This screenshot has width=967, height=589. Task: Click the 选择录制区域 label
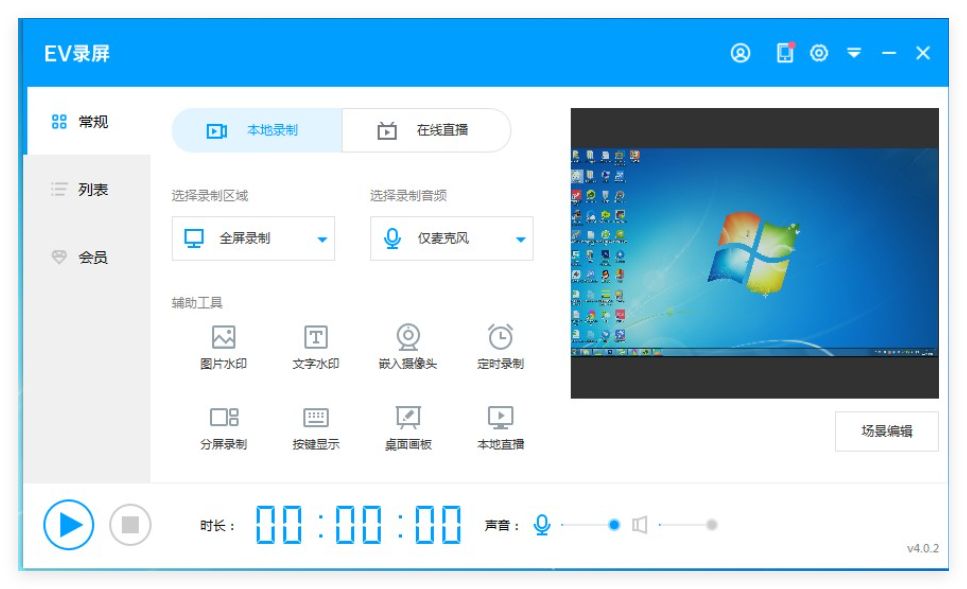(x=210, y=196)
